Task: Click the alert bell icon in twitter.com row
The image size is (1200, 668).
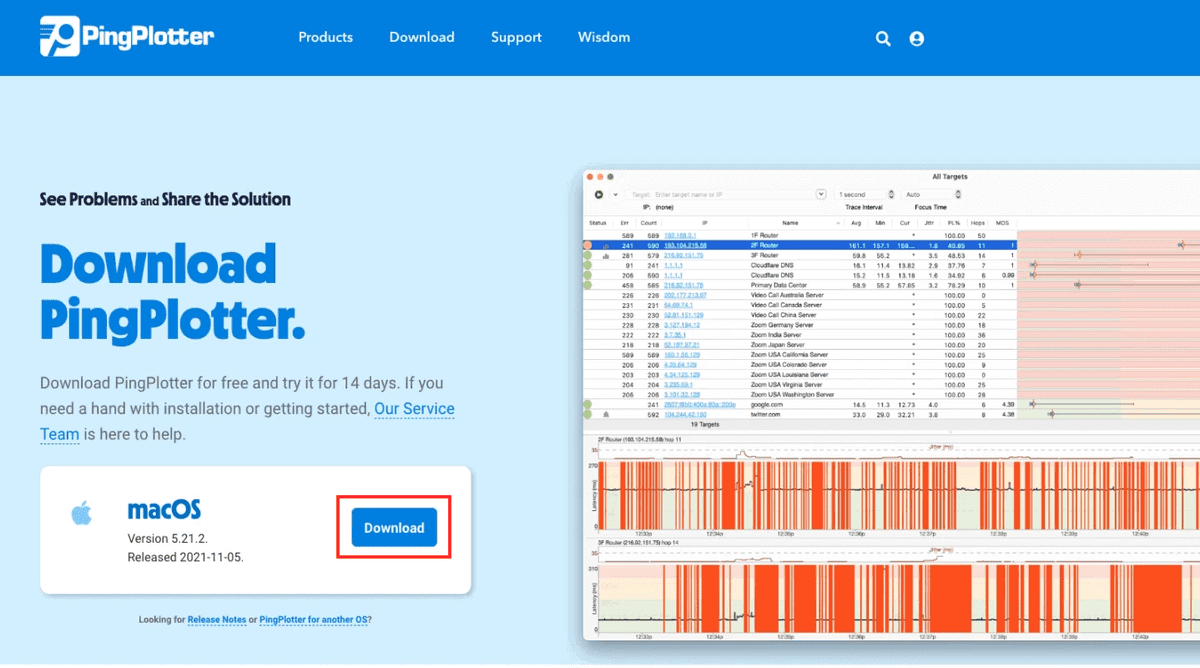Action: click(605, 414)
